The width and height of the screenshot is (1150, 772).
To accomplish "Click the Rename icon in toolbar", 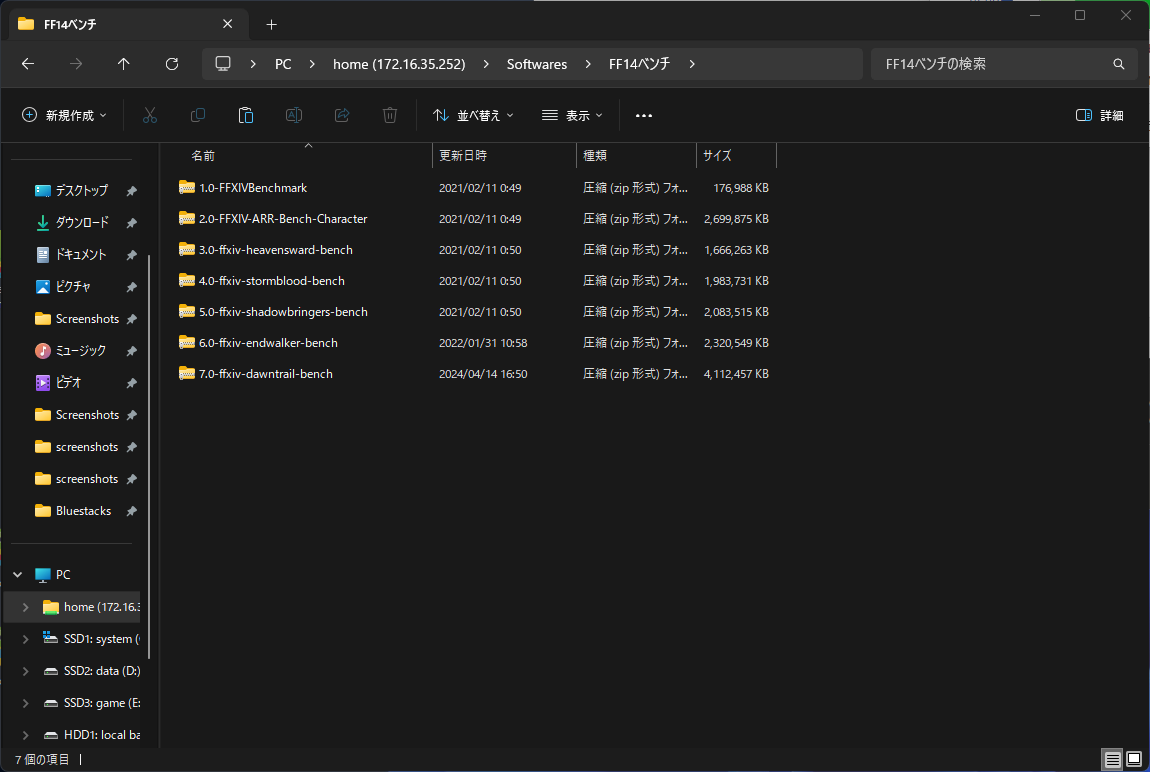I will [294, 116].
